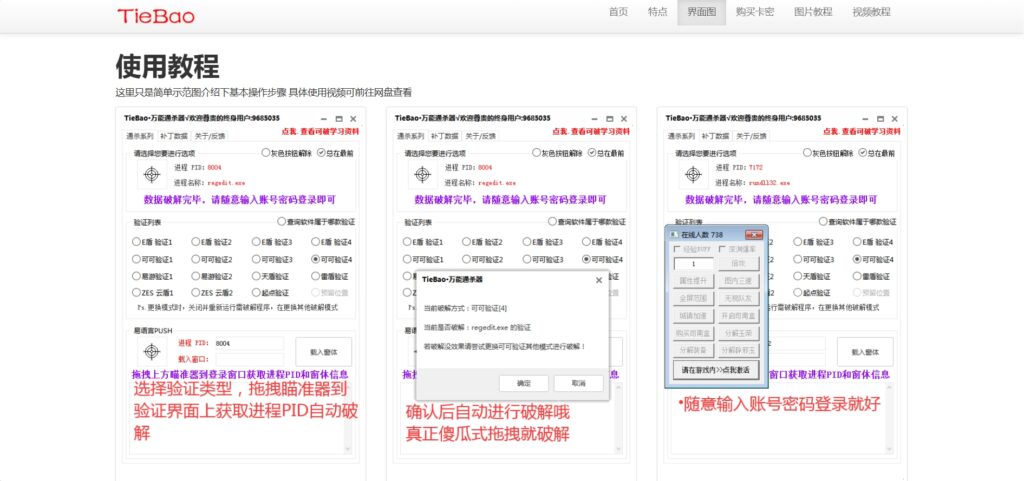This screenshot has width=1024, height=481.
Task: Select E盾 验证1 in first screenshot
Action: (x=152, y=241)
